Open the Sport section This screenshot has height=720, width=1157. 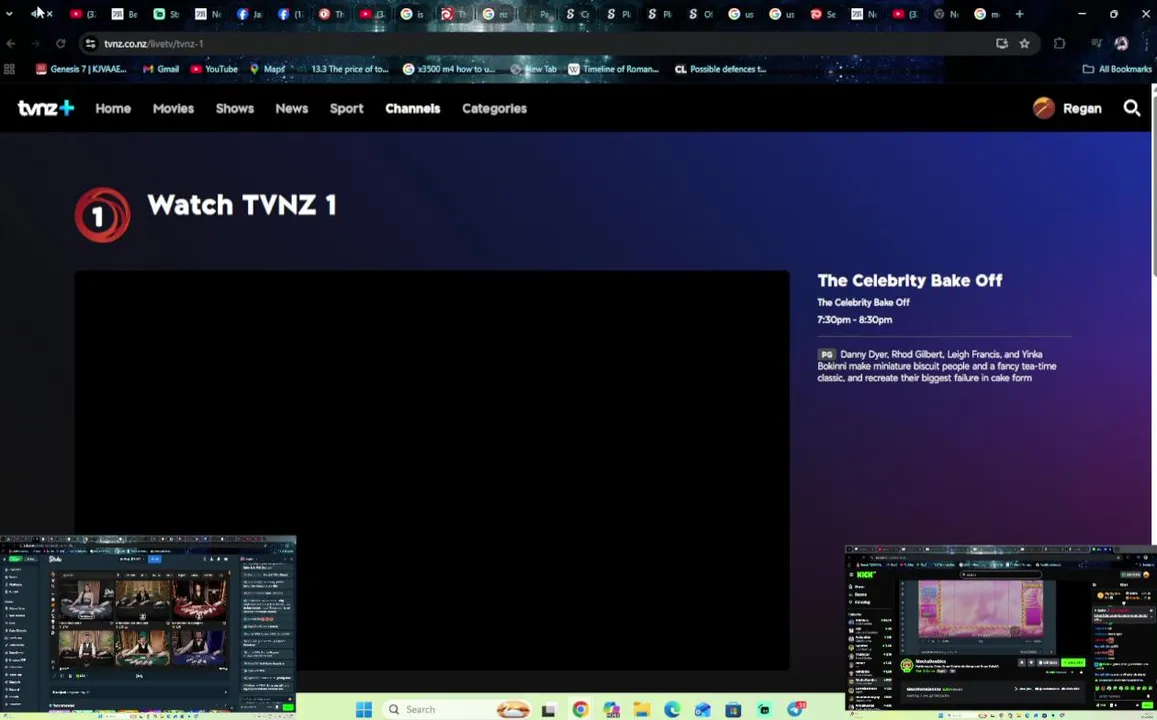[346, 108]
